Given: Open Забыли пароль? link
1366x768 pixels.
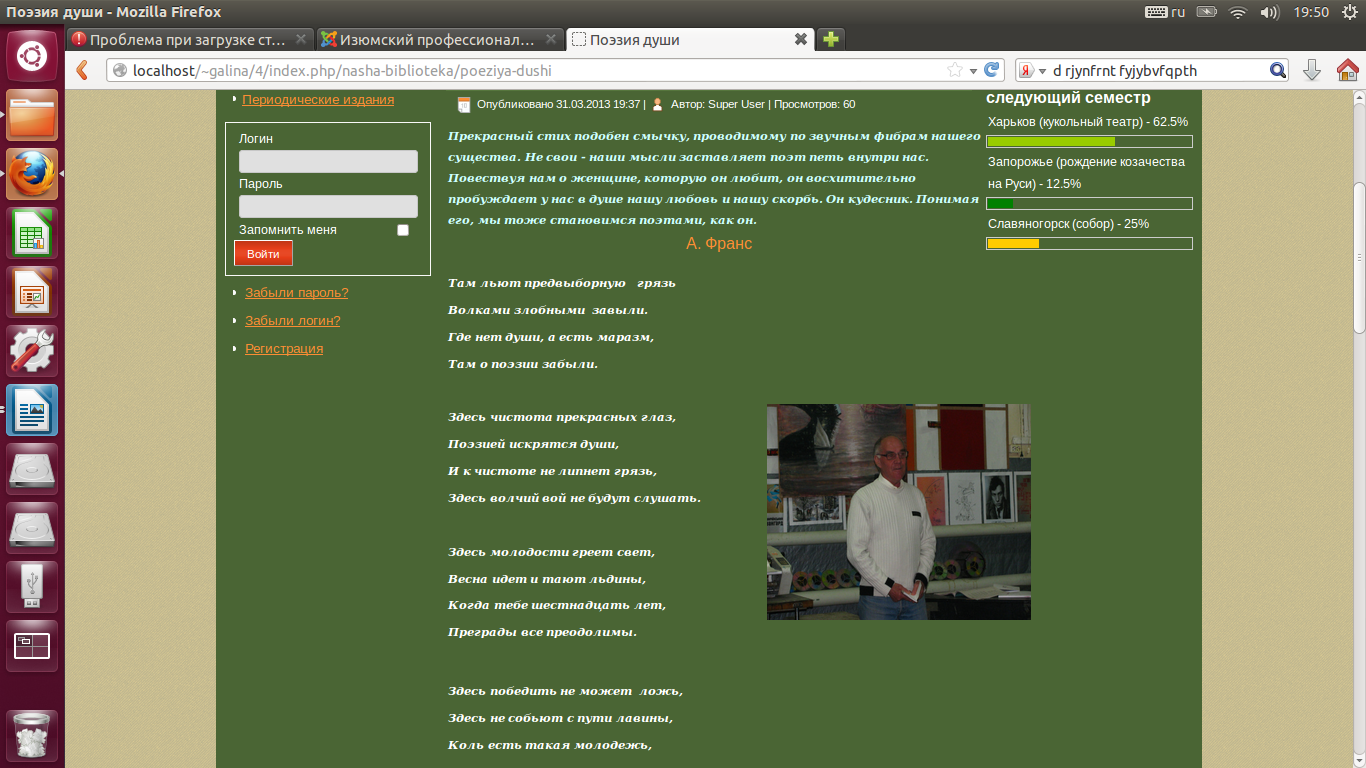Looking at the screenshot, I should coord(297,293).
